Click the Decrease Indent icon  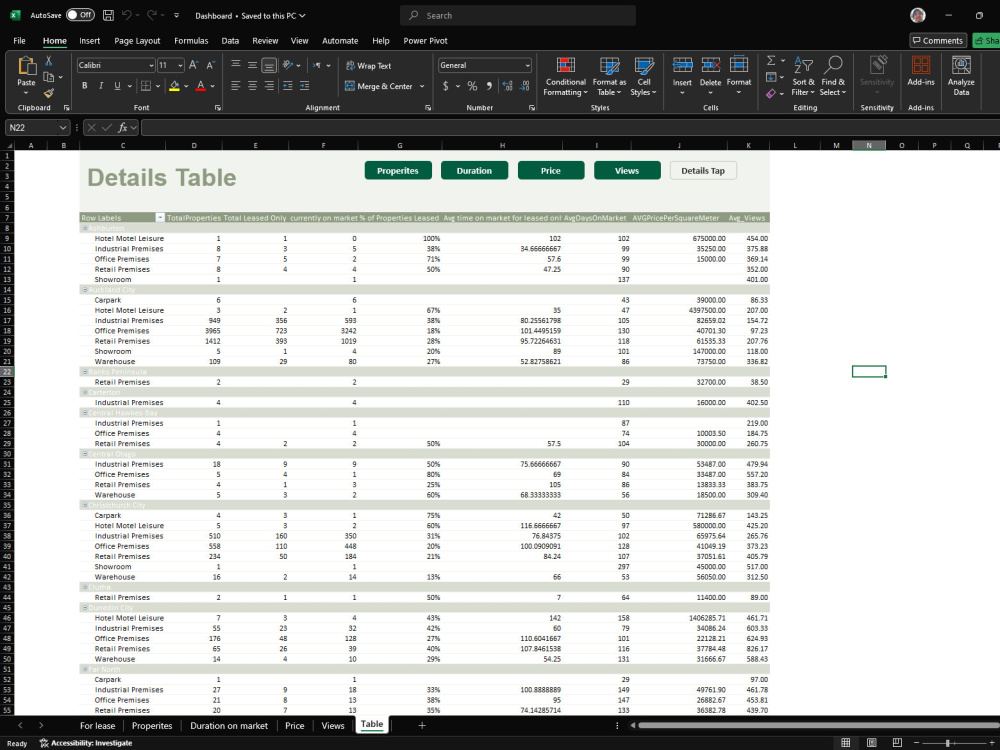pos(288,85)
